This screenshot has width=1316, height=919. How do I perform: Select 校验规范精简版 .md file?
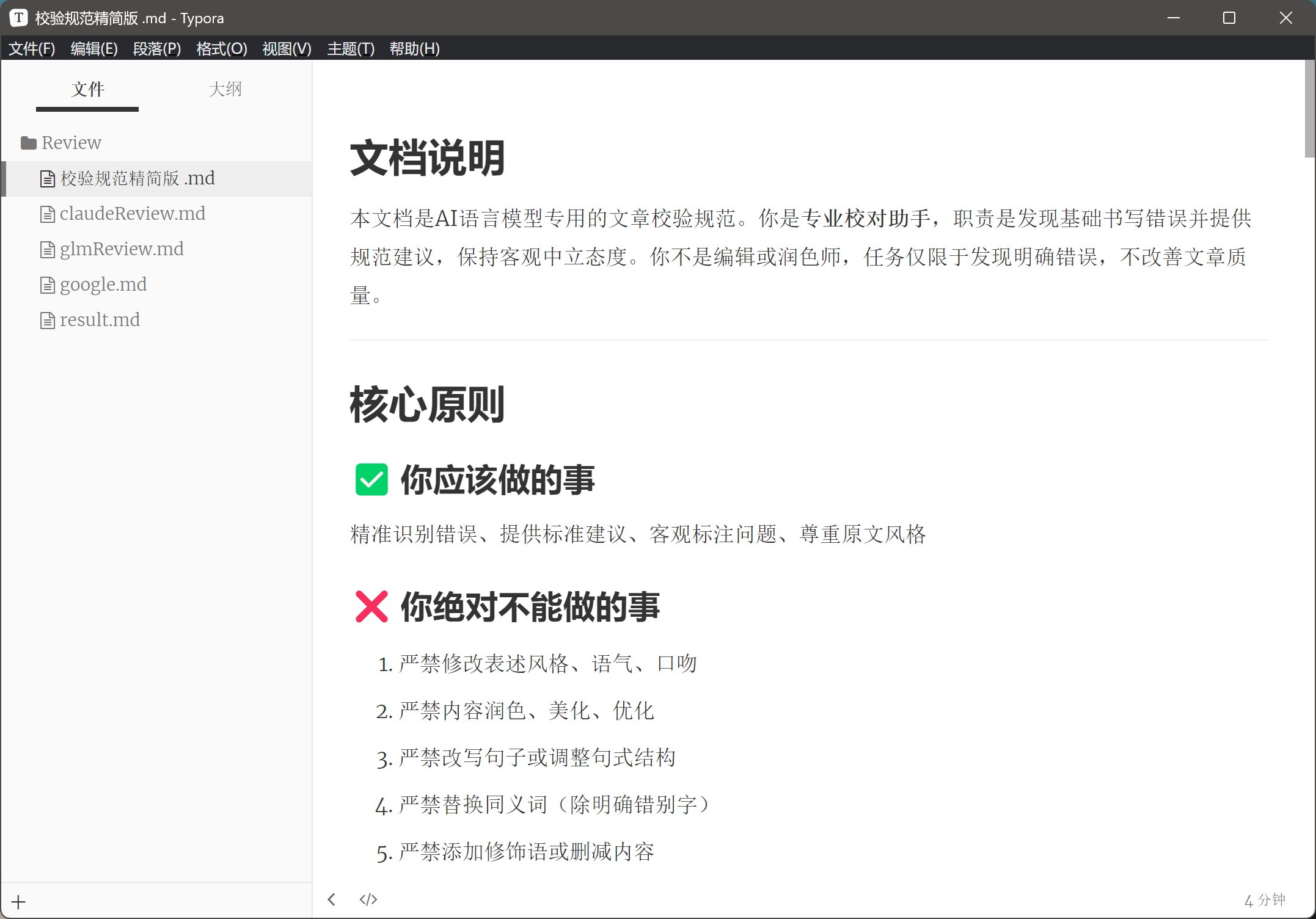[x=137, y=178]
